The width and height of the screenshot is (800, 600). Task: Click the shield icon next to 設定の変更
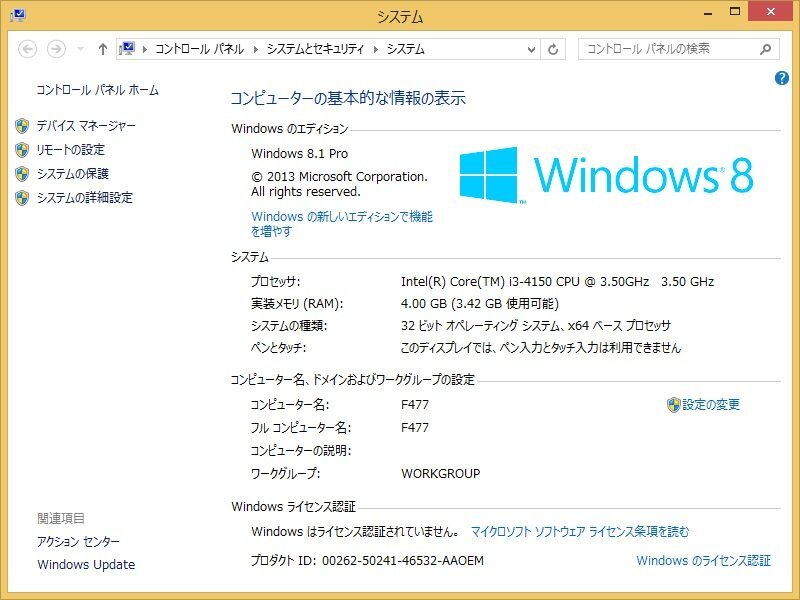click(x=673, y=405)
